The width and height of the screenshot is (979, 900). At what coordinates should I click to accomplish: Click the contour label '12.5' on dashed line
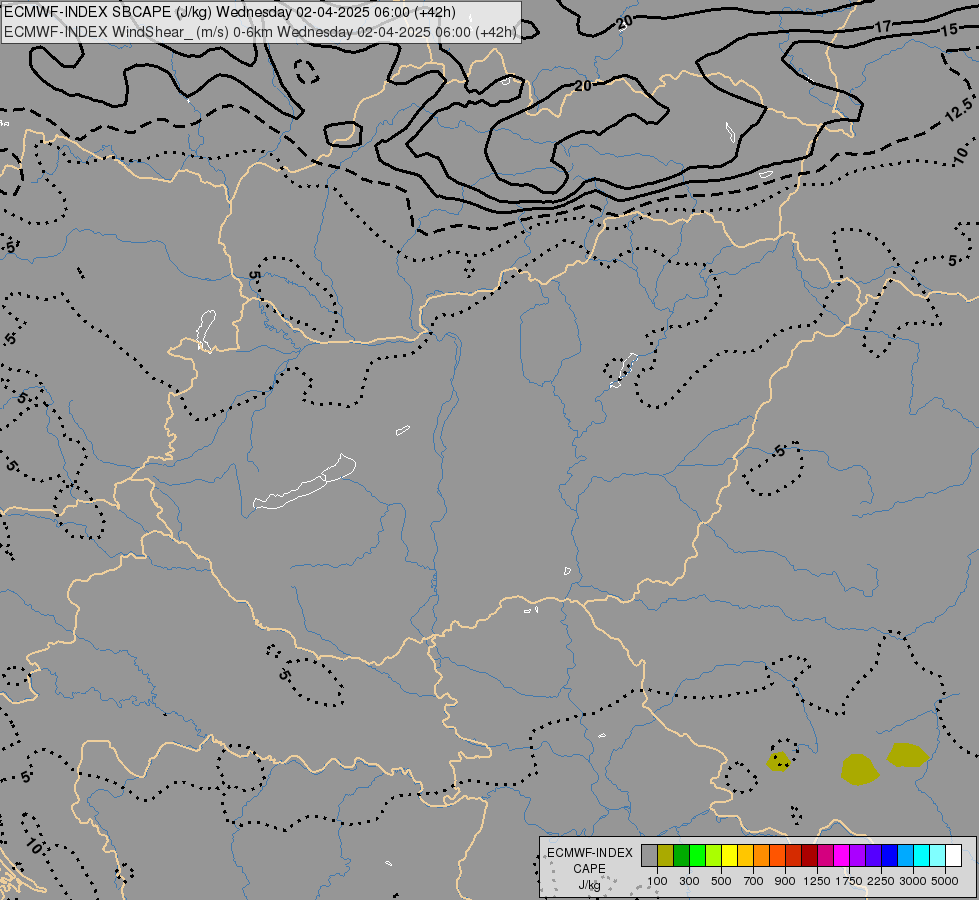[959, 110]
